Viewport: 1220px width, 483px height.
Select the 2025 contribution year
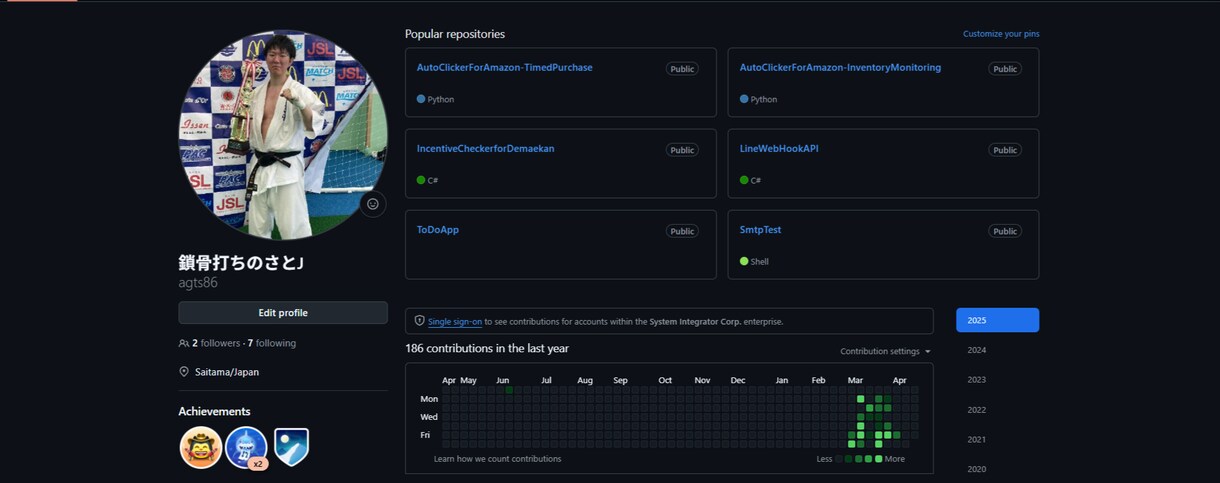[997, 320]
